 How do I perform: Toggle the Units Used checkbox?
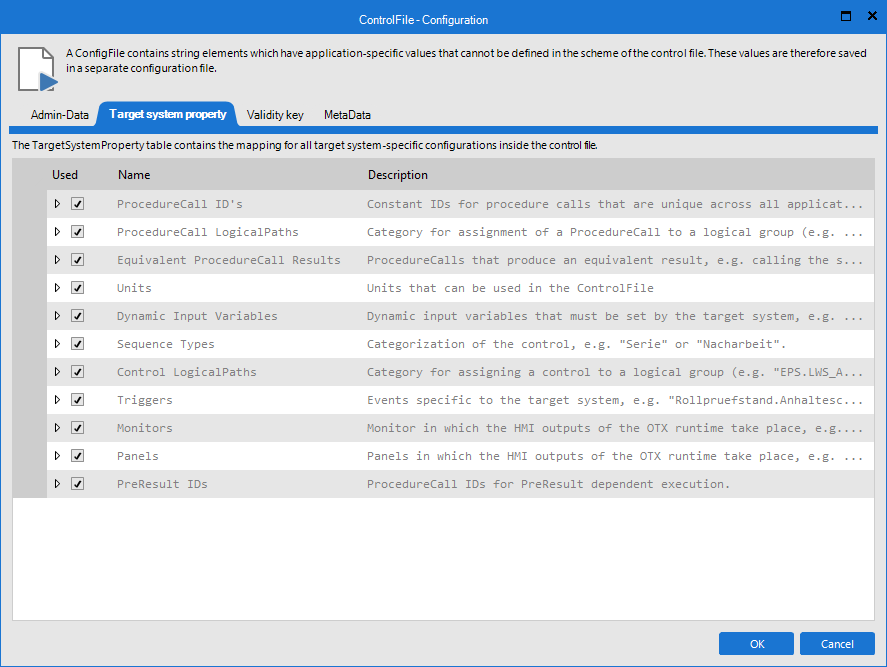77,288
